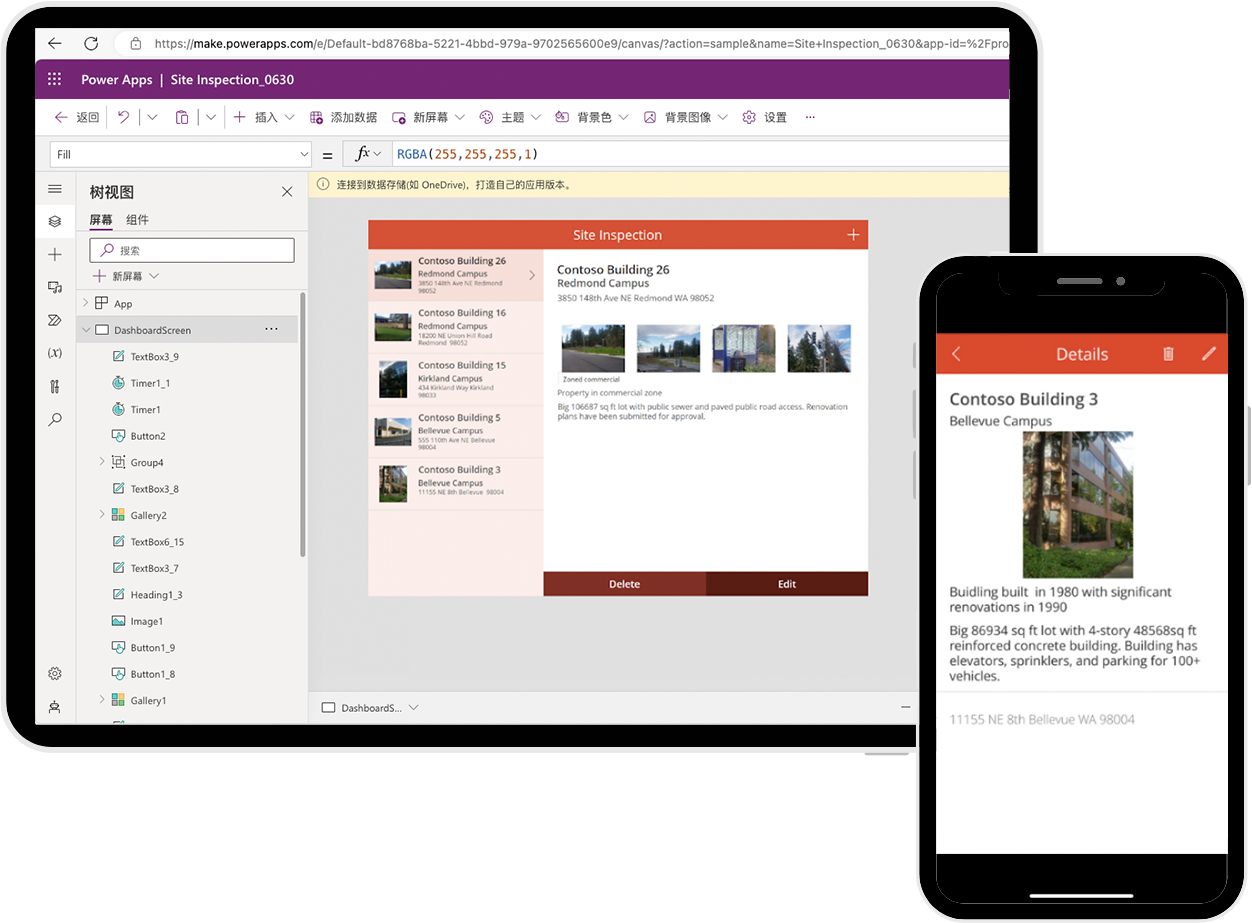Select Timer1_1 in the tree

click(150, 383)
